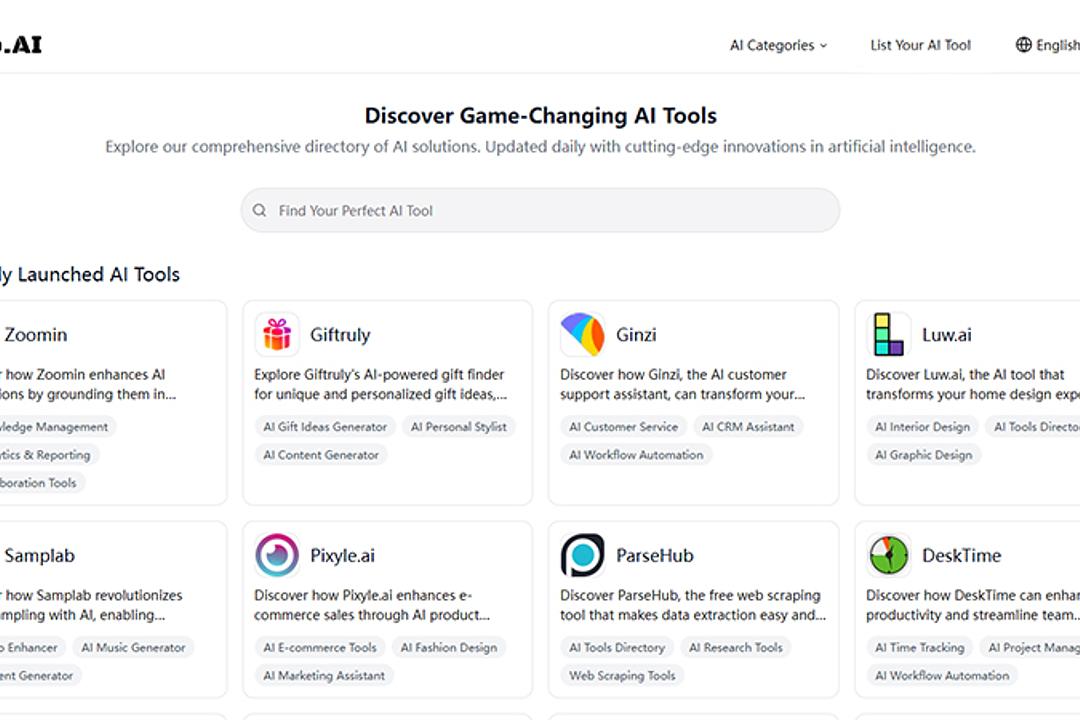The image size is (1080, 720).
Task: Open the Giftruly tool title link
Action: click(x=340, y=335)
